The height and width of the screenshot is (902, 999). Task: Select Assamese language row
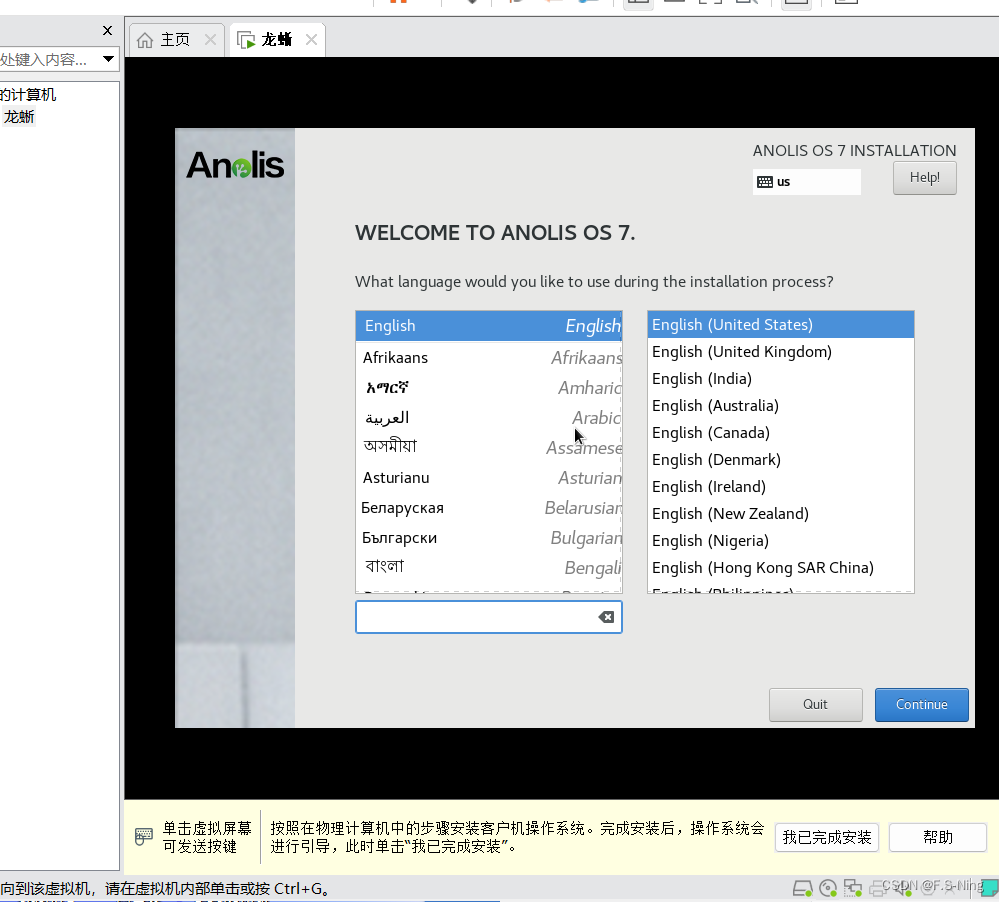[x=489, y=447]
